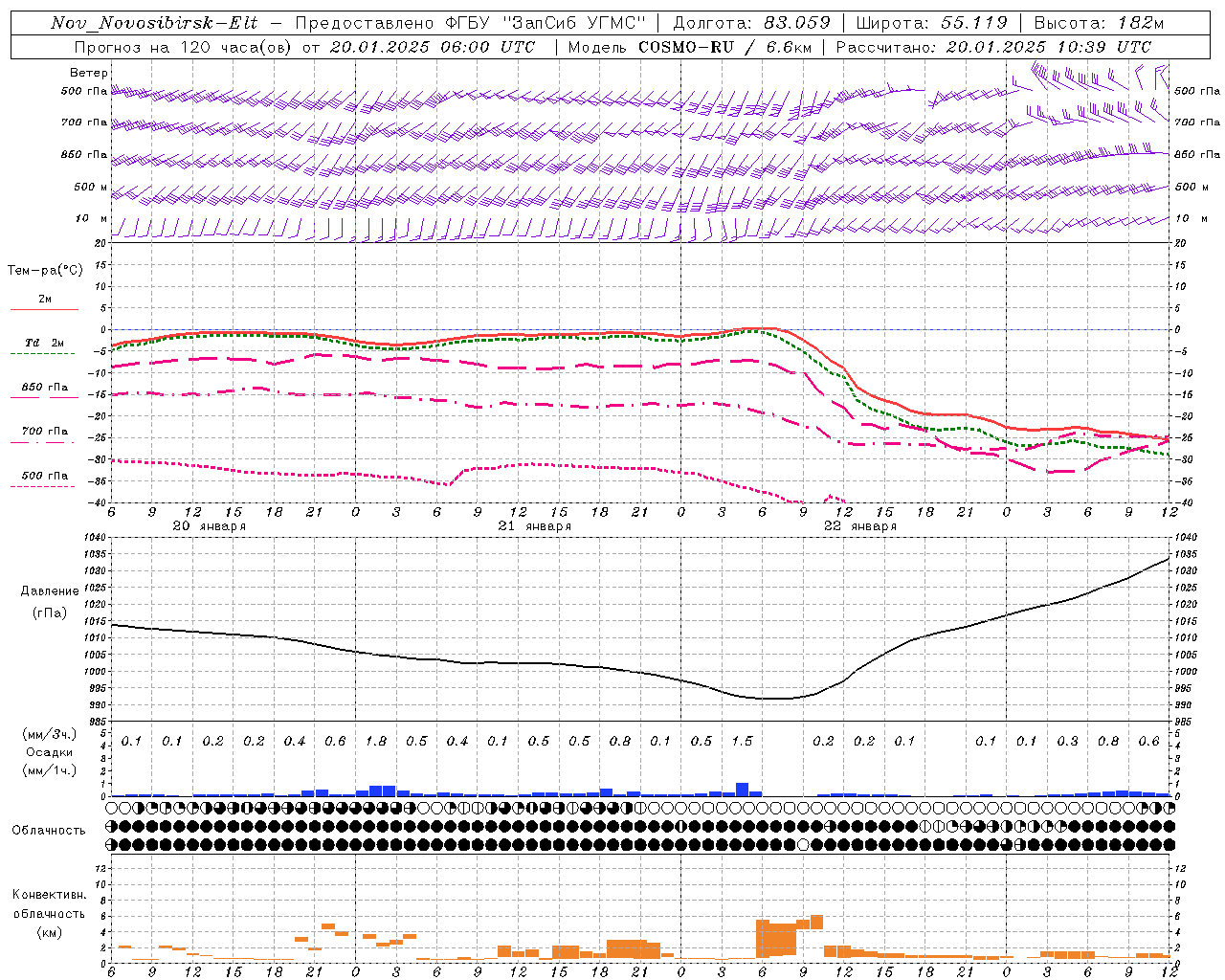Click the 1.8 precipitation value
Screen dimensions: 1225x980
click(x=376, y=742)
